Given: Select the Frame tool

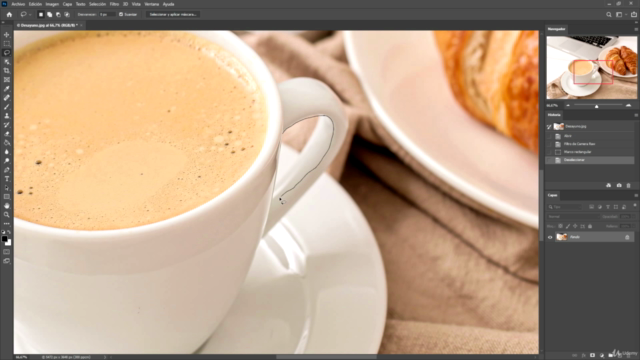Looking at the screenshot, I should pyautogui.click(x=7, y=80).
